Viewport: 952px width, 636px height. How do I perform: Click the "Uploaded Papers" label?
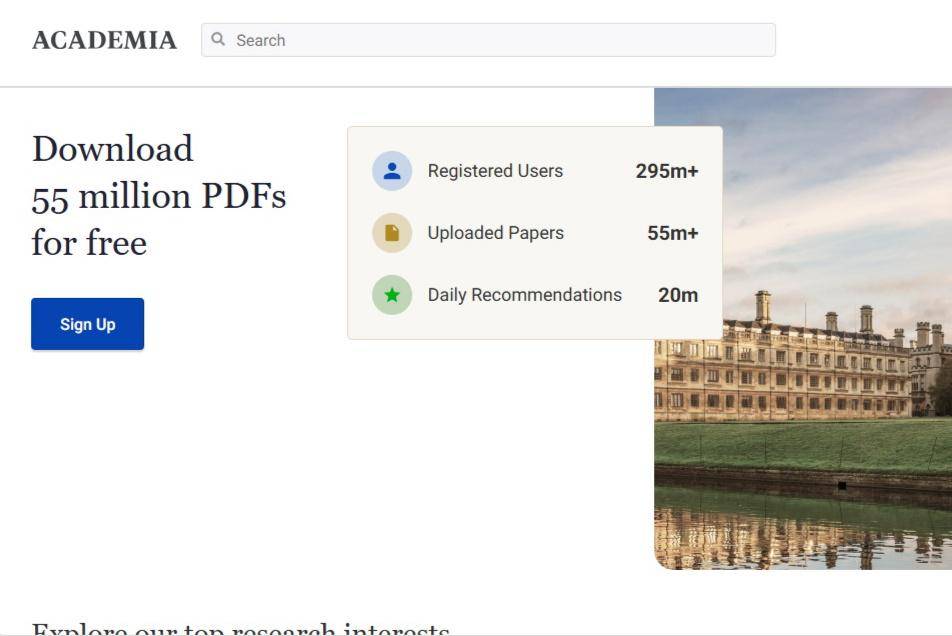point(495,233)
